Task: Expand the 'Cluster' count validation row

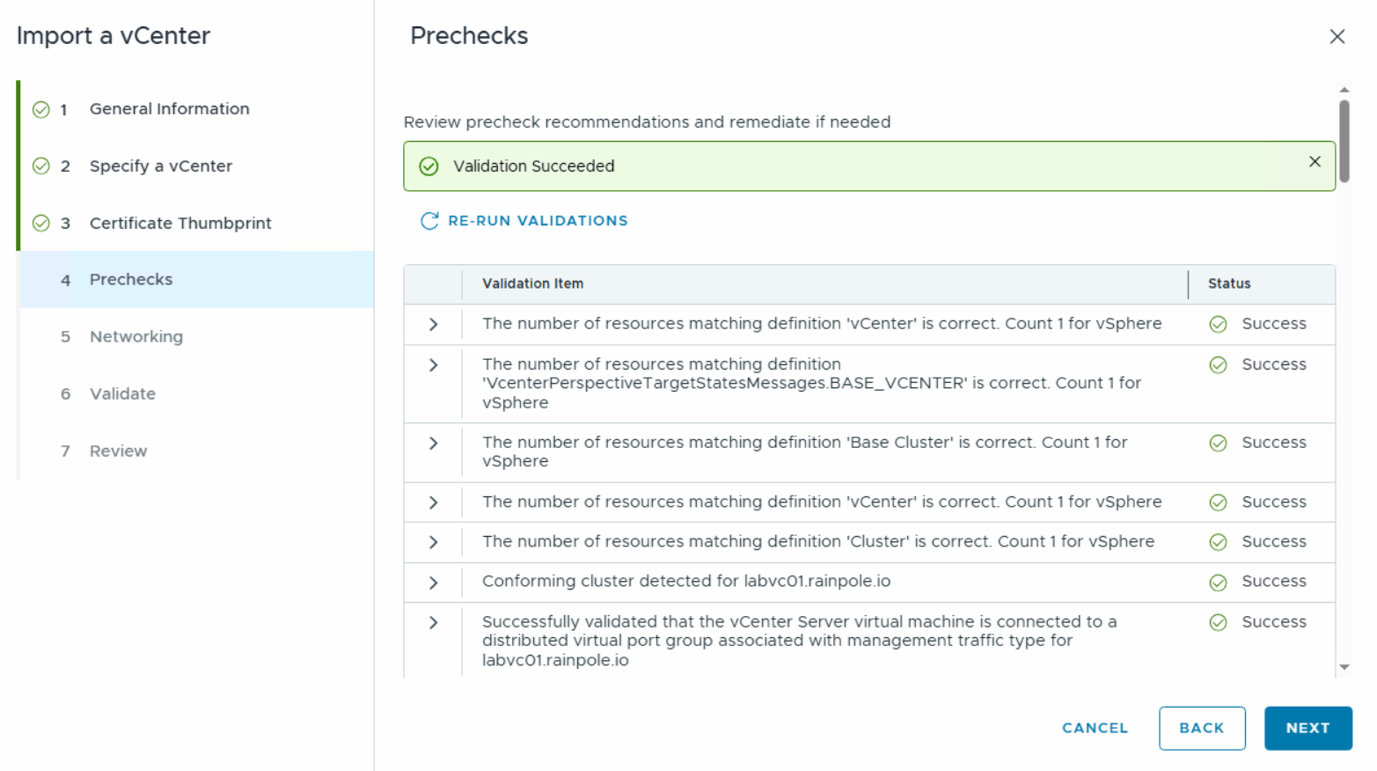Action: tap(433, 542)
